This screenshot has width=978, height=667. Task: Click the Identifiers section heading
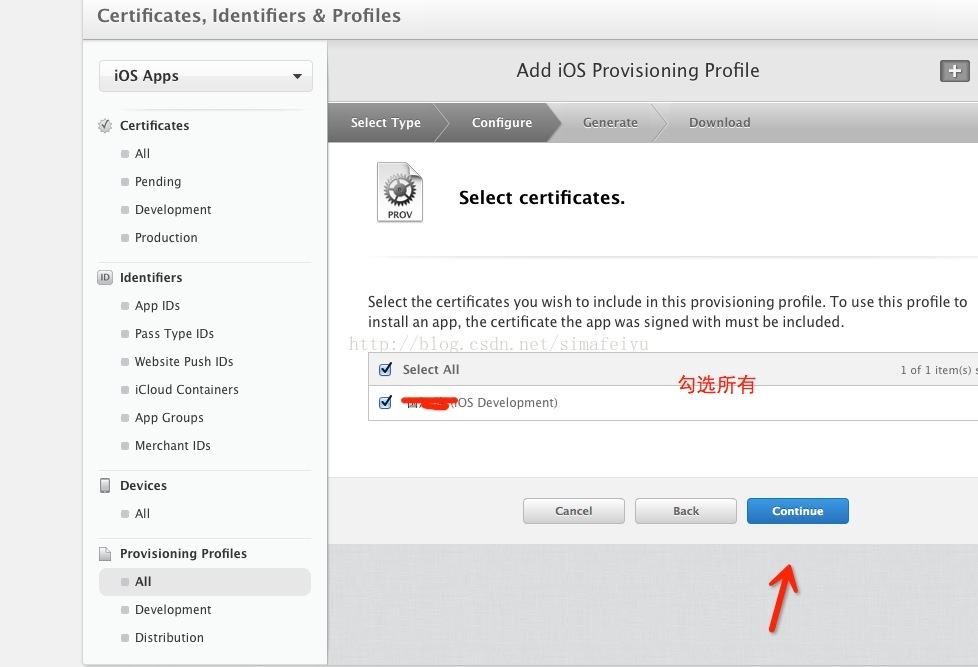pos(151,278)
